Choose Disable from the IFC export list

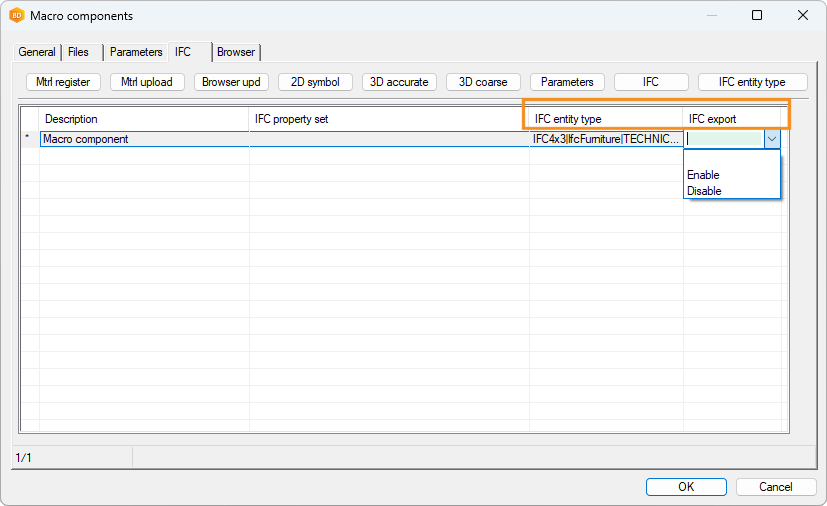click(x=704, y=191)
